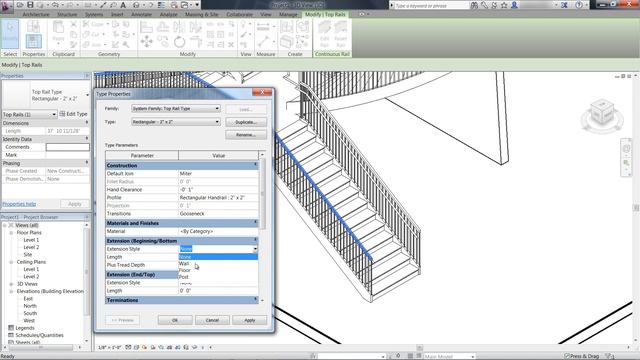Click the Default Join value Miter

(218, 173)
